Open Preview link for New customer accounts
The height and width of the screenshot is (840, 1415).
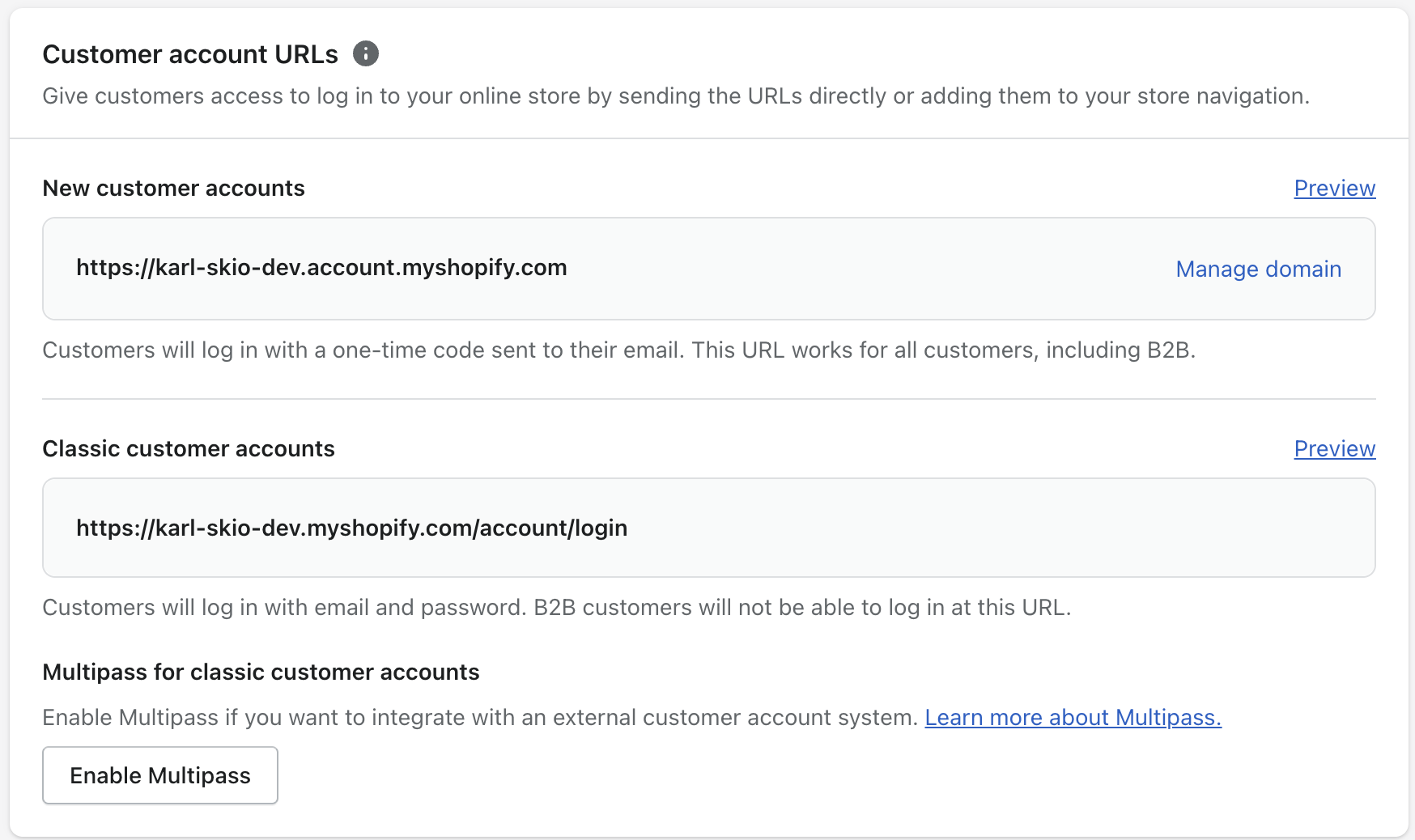pyautogui.click(x=1335, y=188)
